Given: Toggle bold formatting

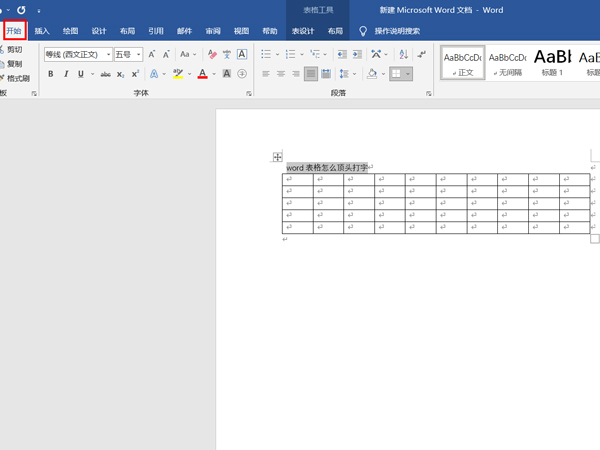Looking at the screenshot, I should [x=52, y=74].
